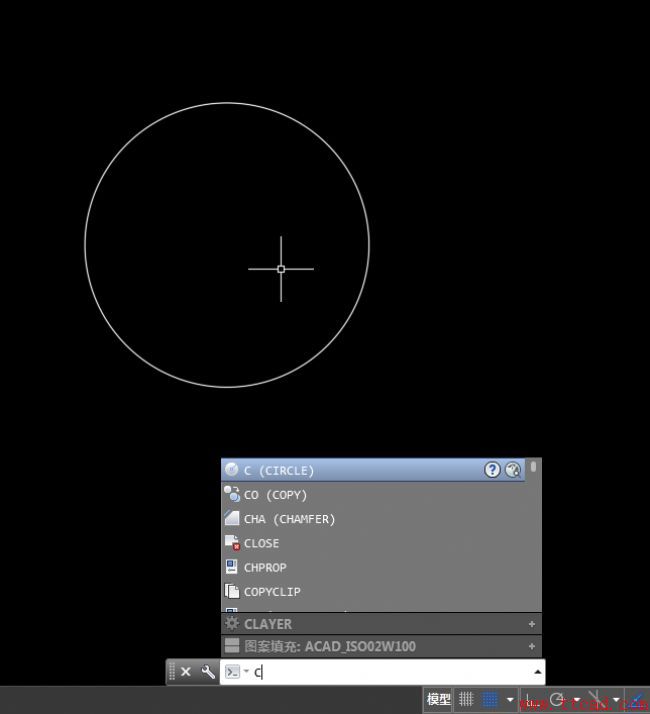Open command line customize wrench menu
Screen dimensions: 650x714
[x=208, y=672]
